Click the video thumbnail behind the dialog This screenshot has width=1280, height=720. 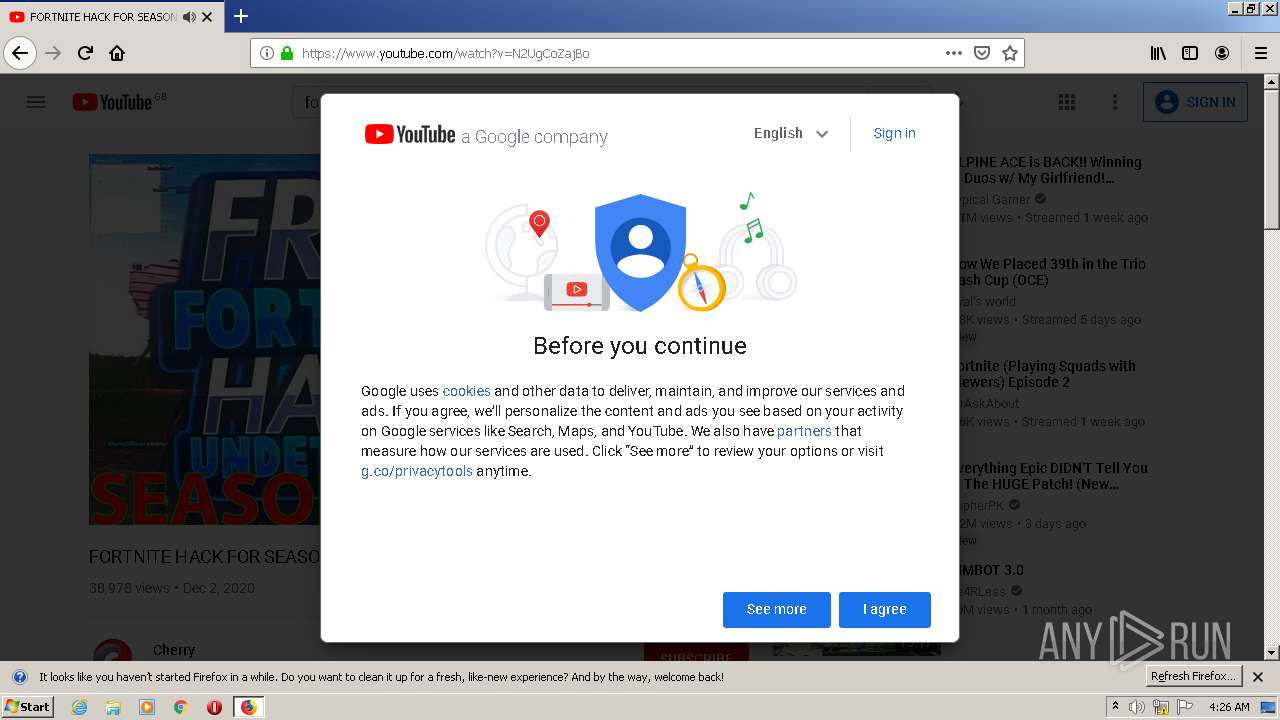(x=204, y=339)
